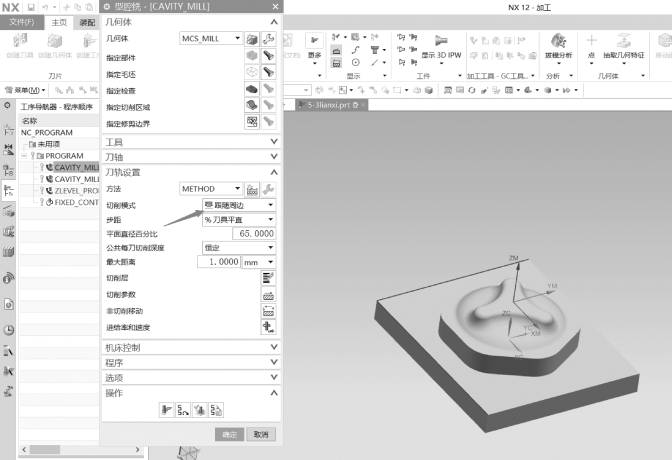Click the 平面直径百分比 value field
Screen dimensions: 672x460
tap(255, 233)
